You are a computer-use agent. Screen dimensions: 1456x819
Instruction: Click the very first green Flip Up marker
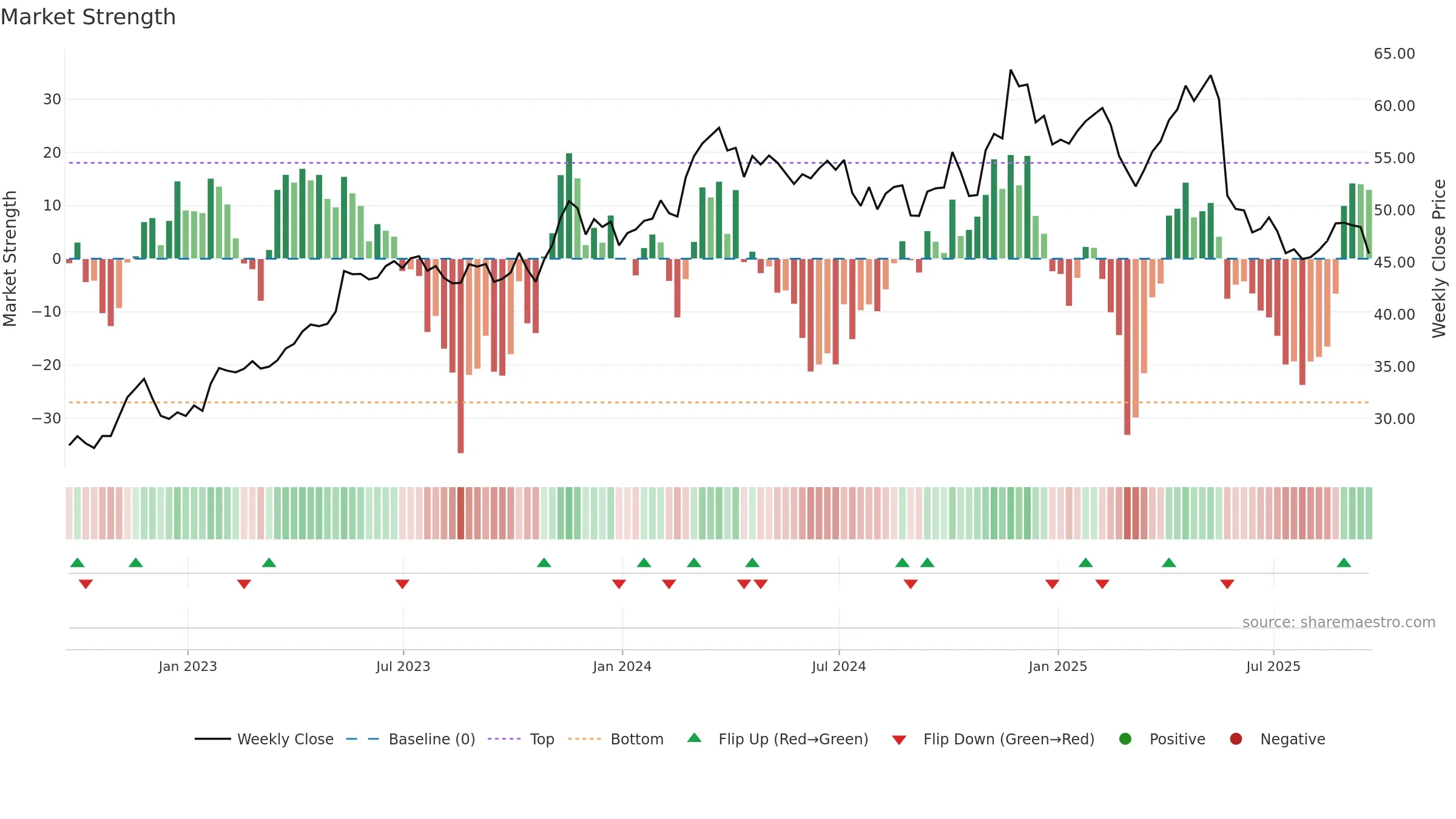(x=77, y=562)
